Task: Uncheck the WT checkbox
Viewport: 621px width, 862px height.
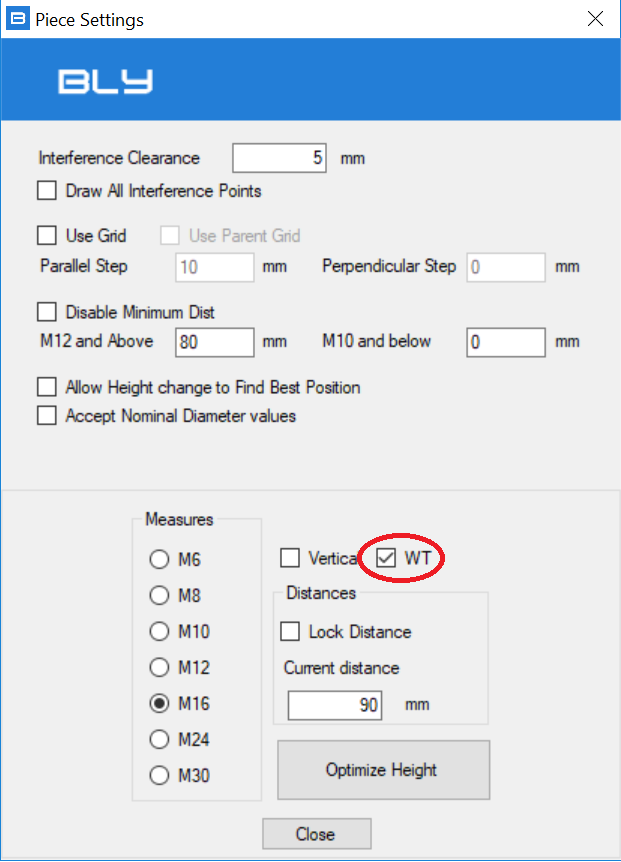Action: point(386,558)
